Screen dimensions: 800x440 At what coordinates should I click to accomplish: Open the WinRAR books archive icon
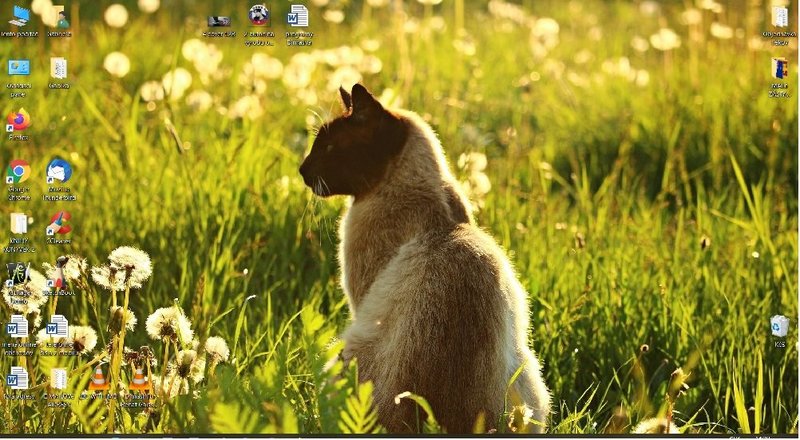[779, 69]
